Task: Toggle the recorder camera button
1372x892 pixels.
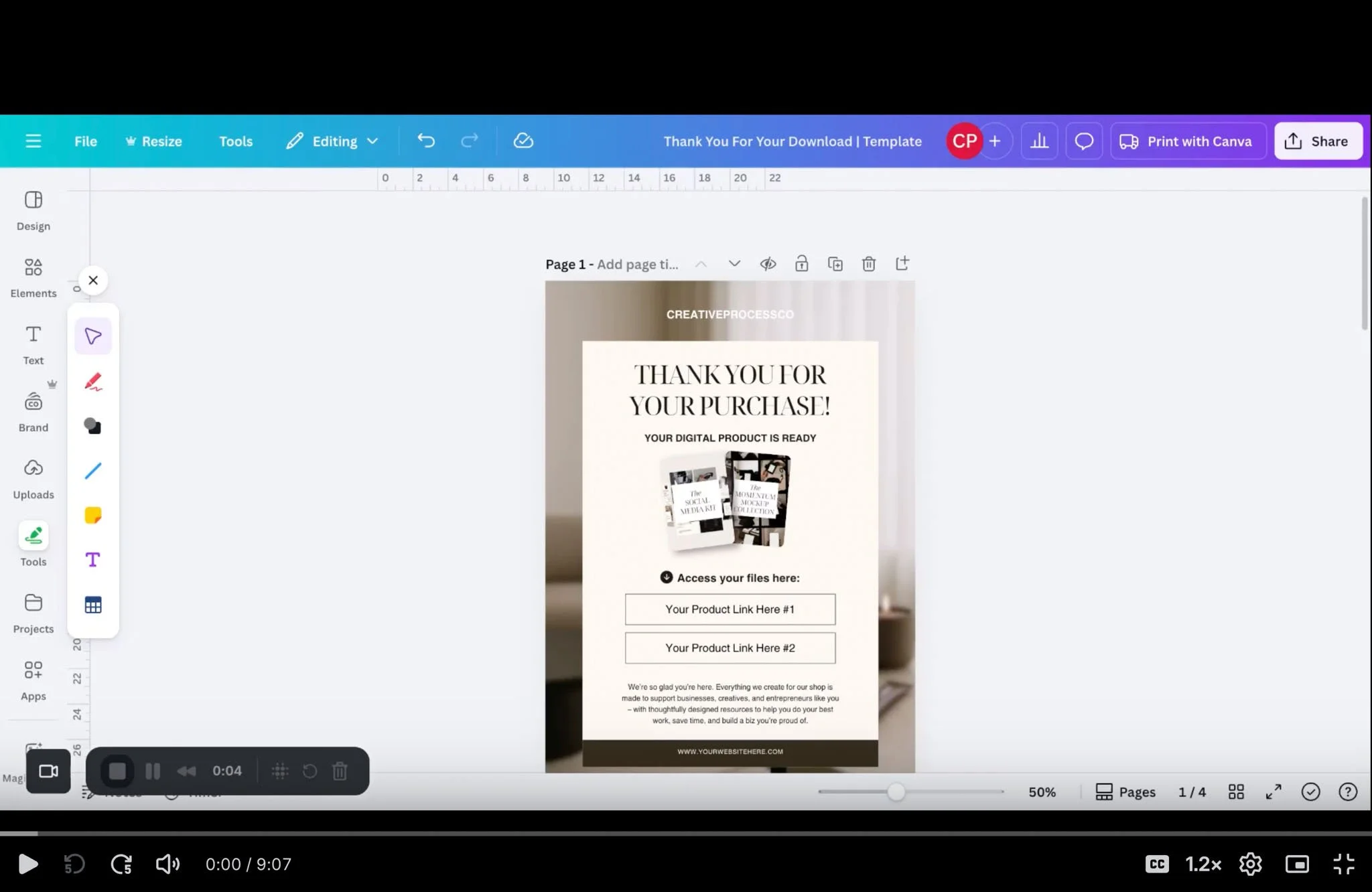Action: click(48, 771)
